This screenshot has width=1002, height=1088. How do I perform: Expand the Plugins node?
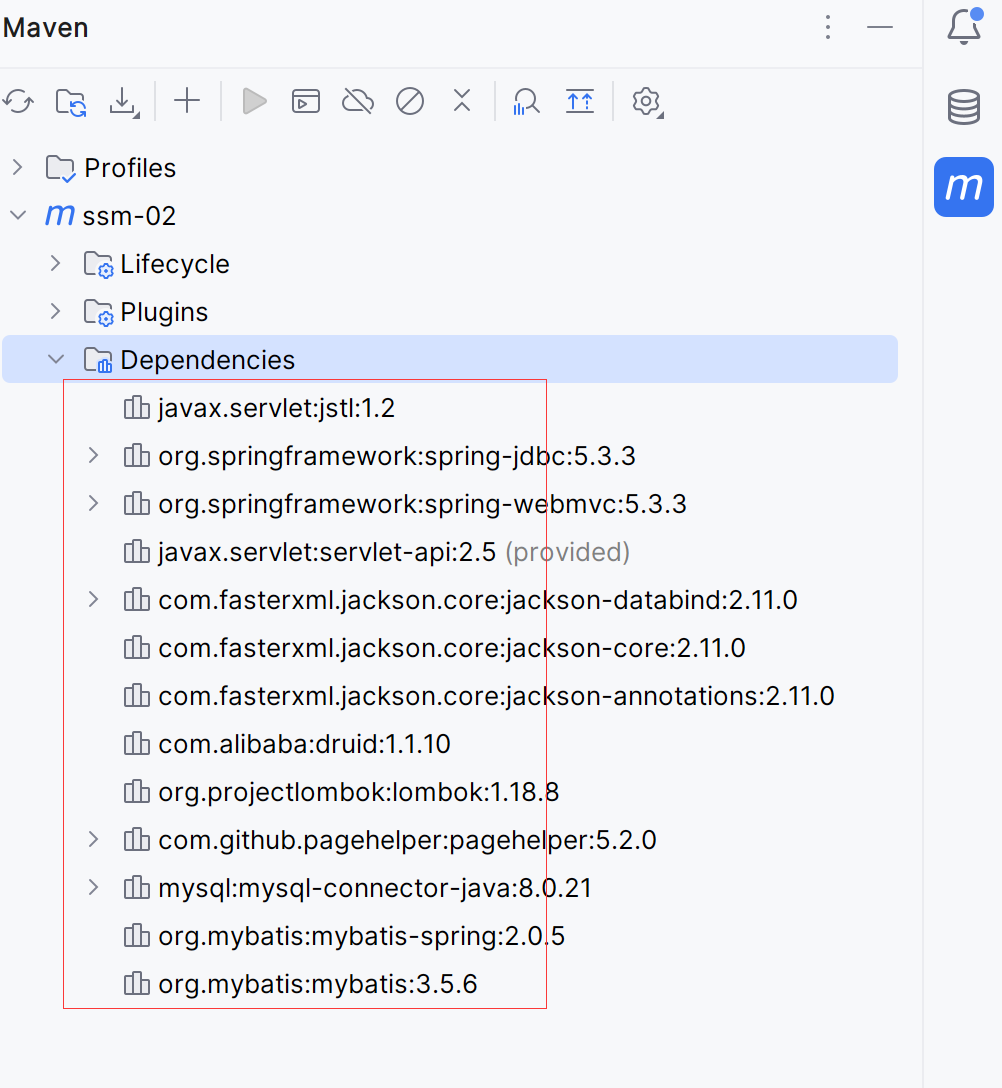click(x=56, y=312)
